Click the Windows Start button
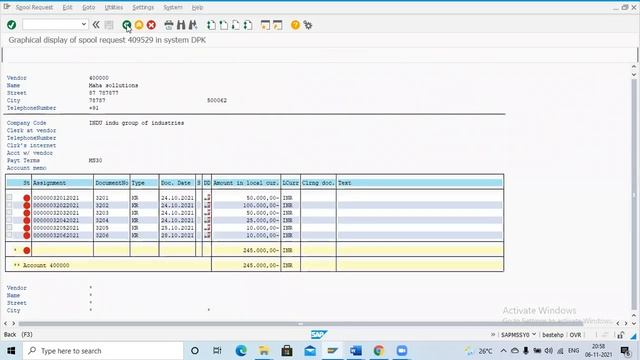Screen dimensions: 640x360 (11, 351)
